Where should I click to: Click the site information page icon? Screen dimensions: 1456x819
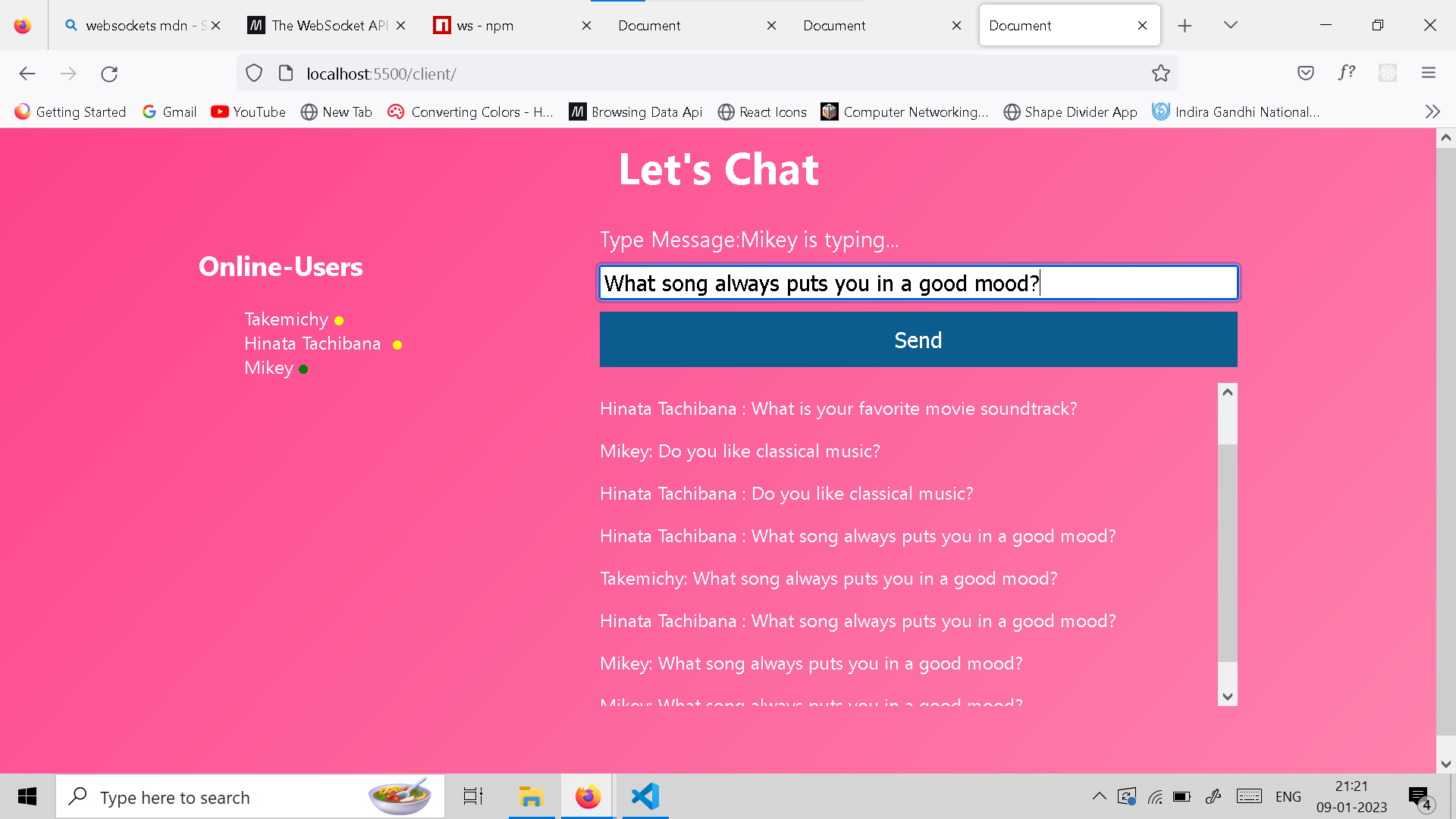[x=286, y=74]
